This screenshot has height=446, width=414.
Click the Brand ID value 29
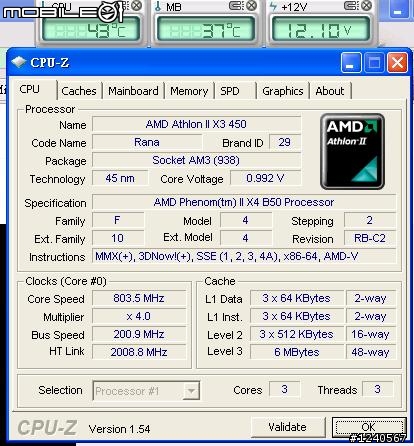(x=285, y=142)
